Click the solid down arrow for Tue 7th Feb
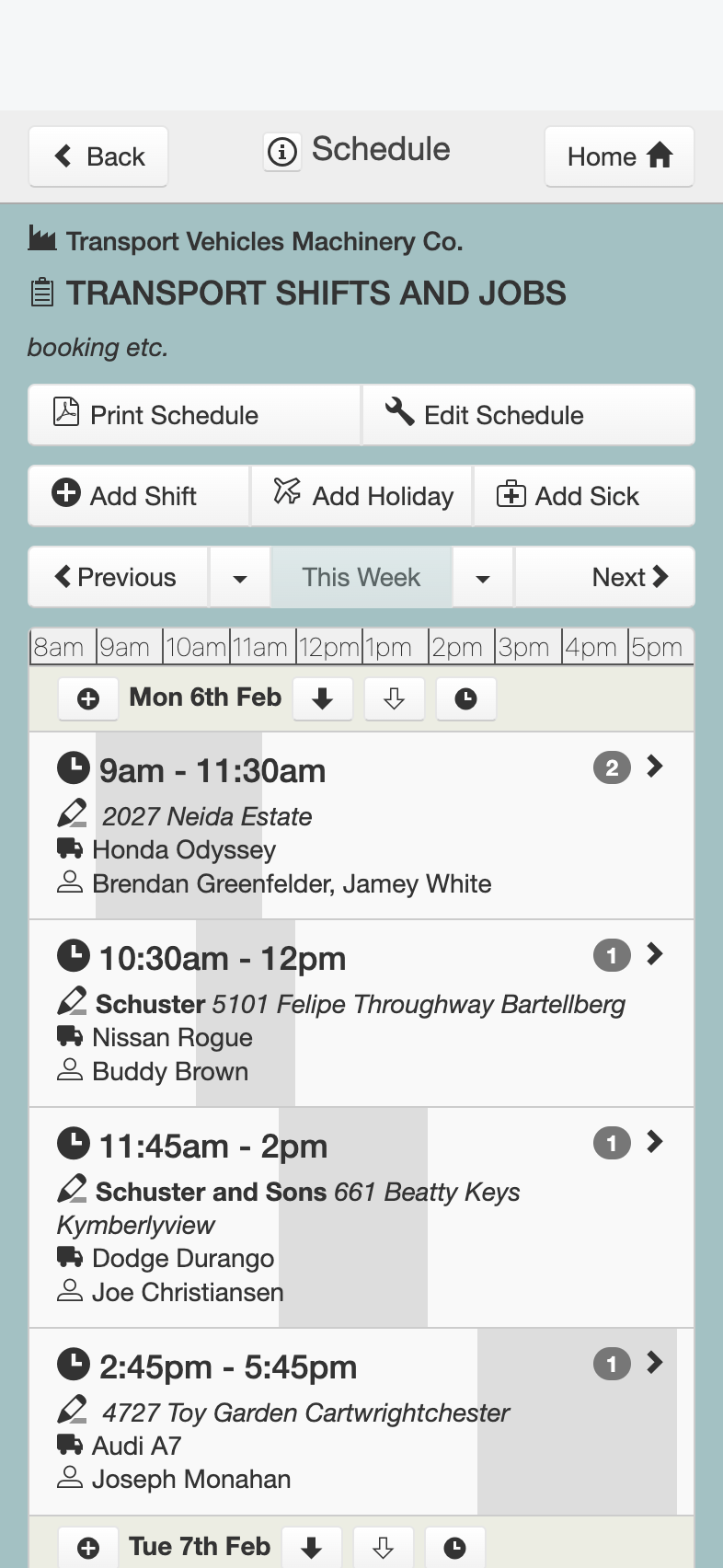 pos(312,1548)
